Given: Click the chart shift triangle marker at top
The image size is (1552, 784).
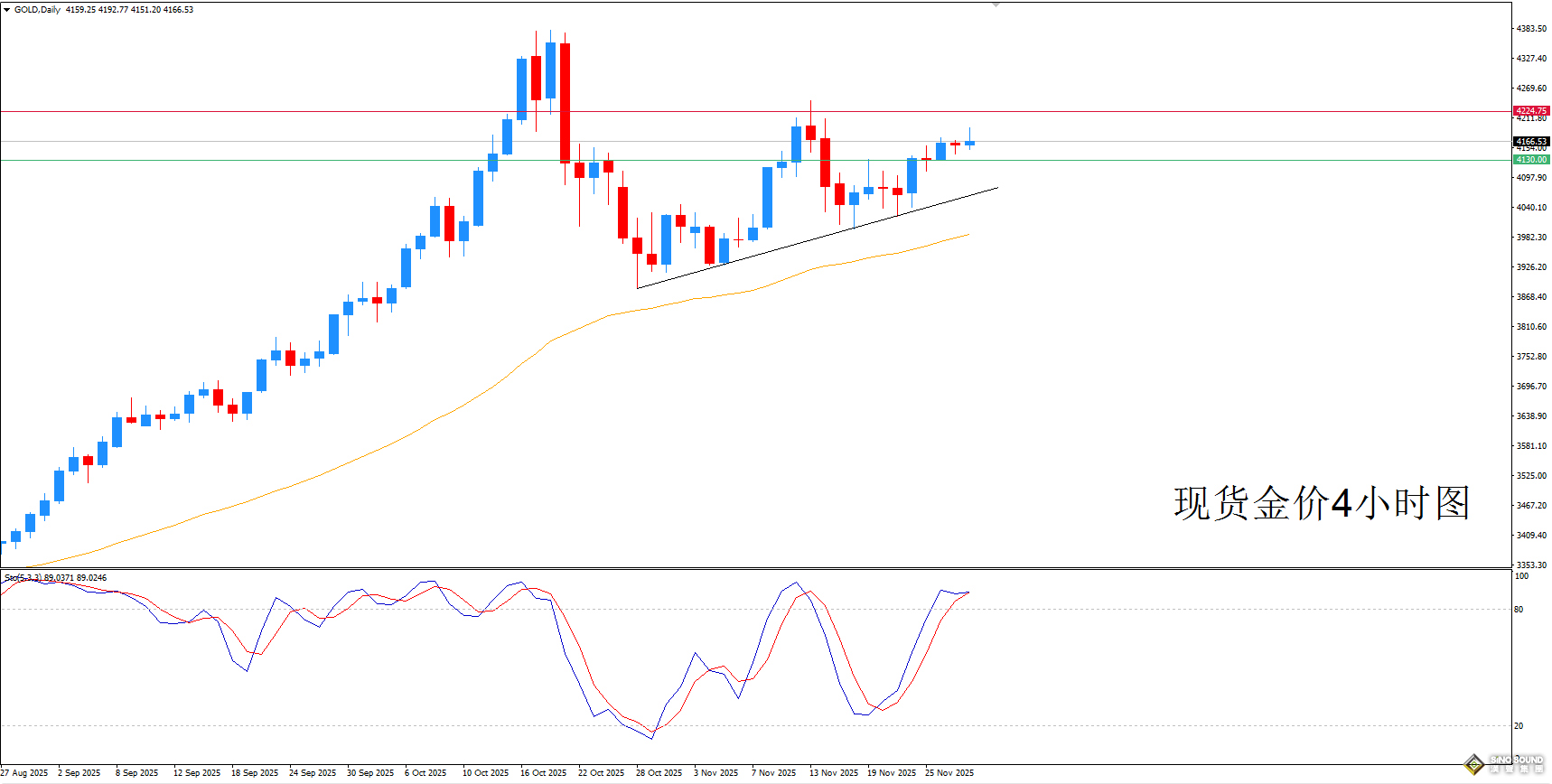Looking at the screenshot, I should 996,5.
